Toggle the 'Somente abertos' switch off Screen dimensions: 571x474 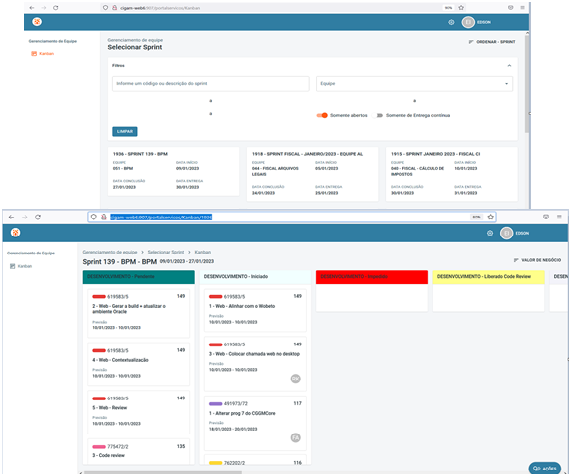[x=322, y=115]
